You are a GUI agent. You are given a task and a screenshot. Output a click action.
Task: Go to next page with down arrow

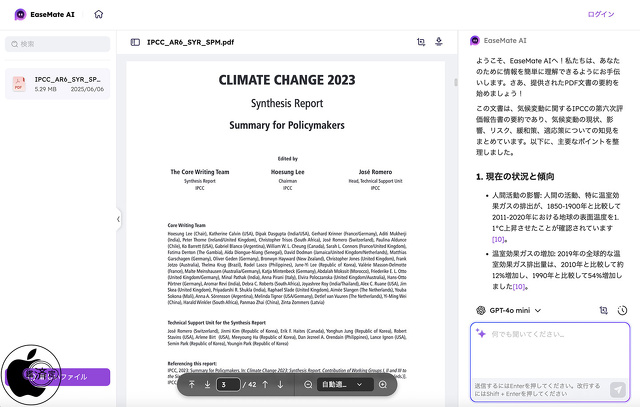click(280, 385)
